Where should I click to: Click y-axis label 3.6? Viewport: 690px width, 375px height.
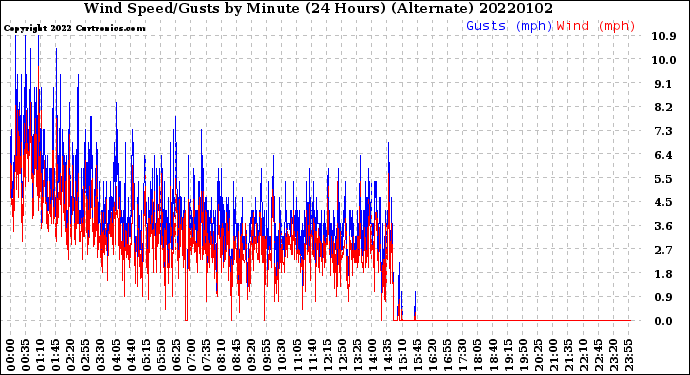(x=664, y=226)
